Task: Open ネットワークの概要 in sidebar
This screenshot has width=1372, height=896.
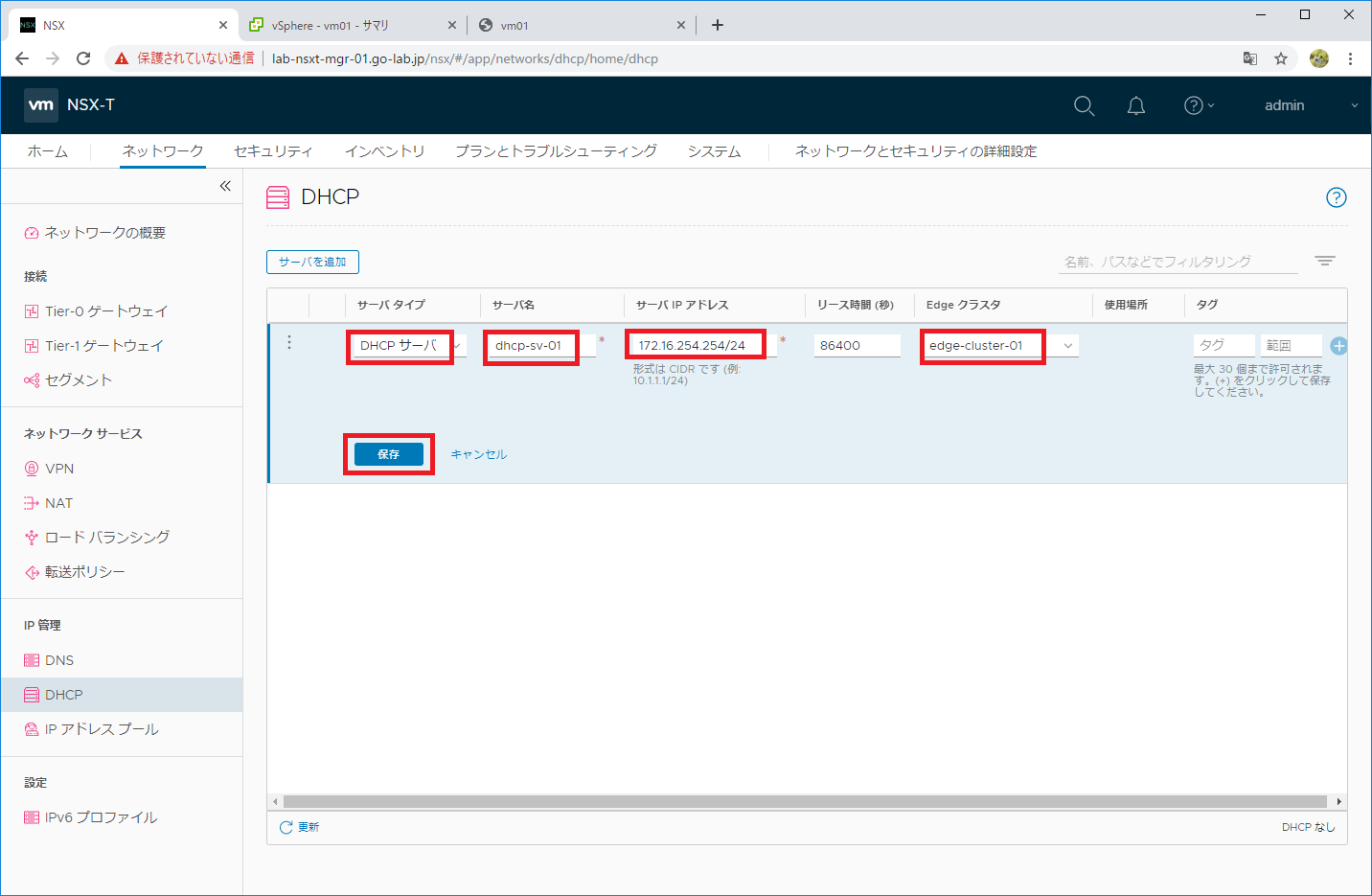Action: 104,233
